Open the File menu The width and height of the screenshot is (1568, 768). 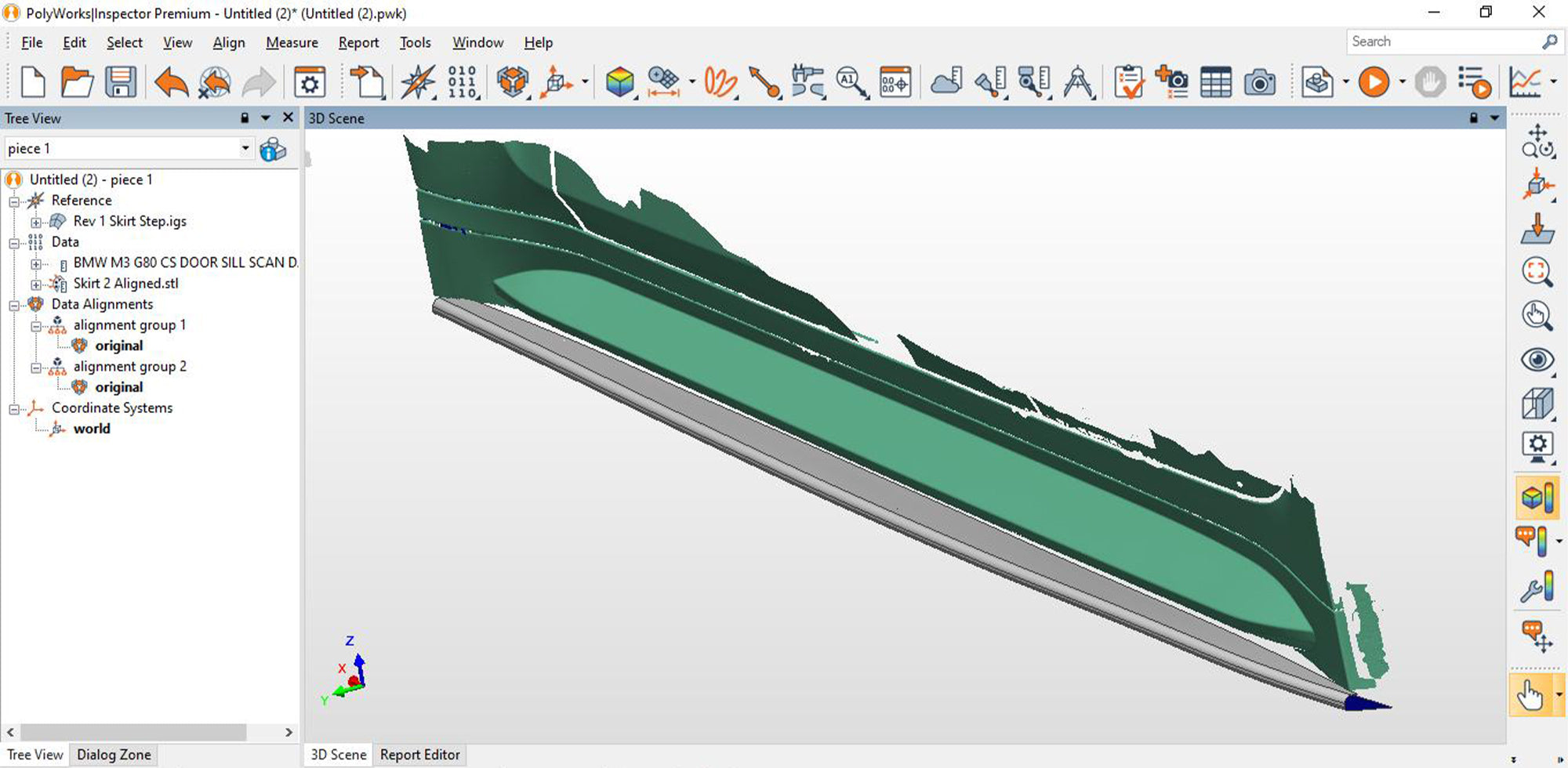(x=32, y=42)
